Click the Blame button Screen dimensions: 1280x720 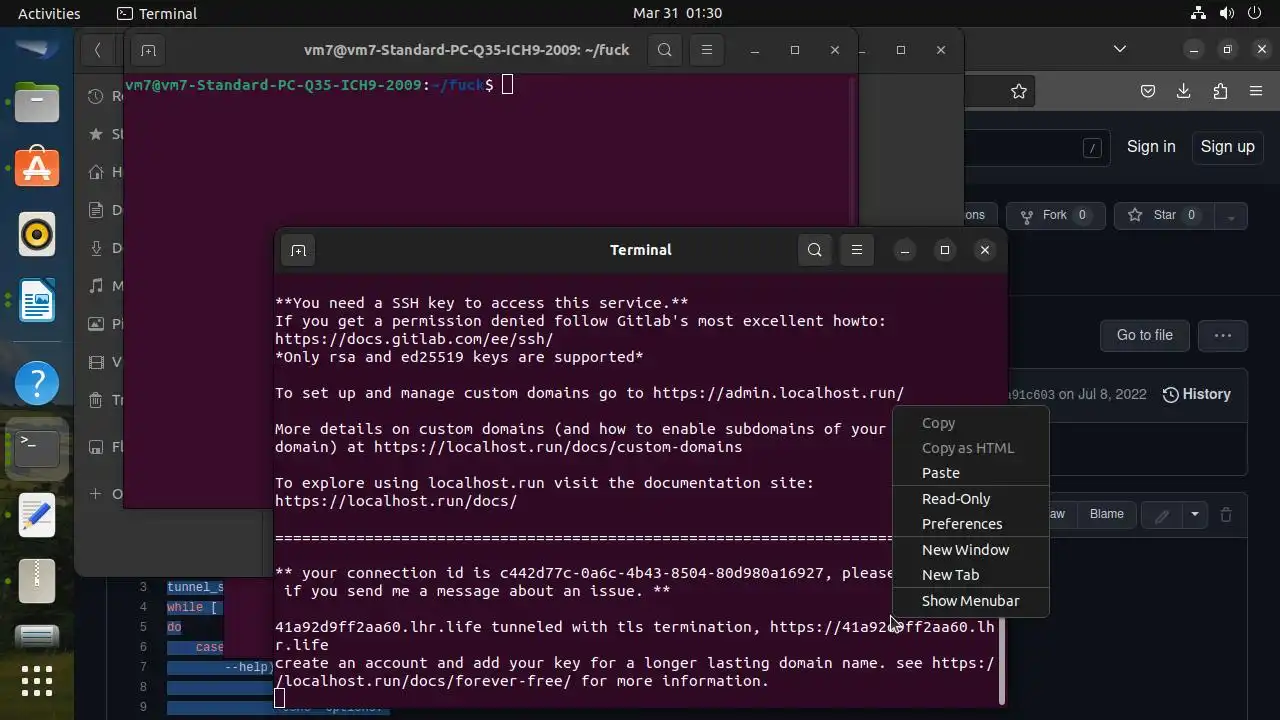coord(1106,514)
